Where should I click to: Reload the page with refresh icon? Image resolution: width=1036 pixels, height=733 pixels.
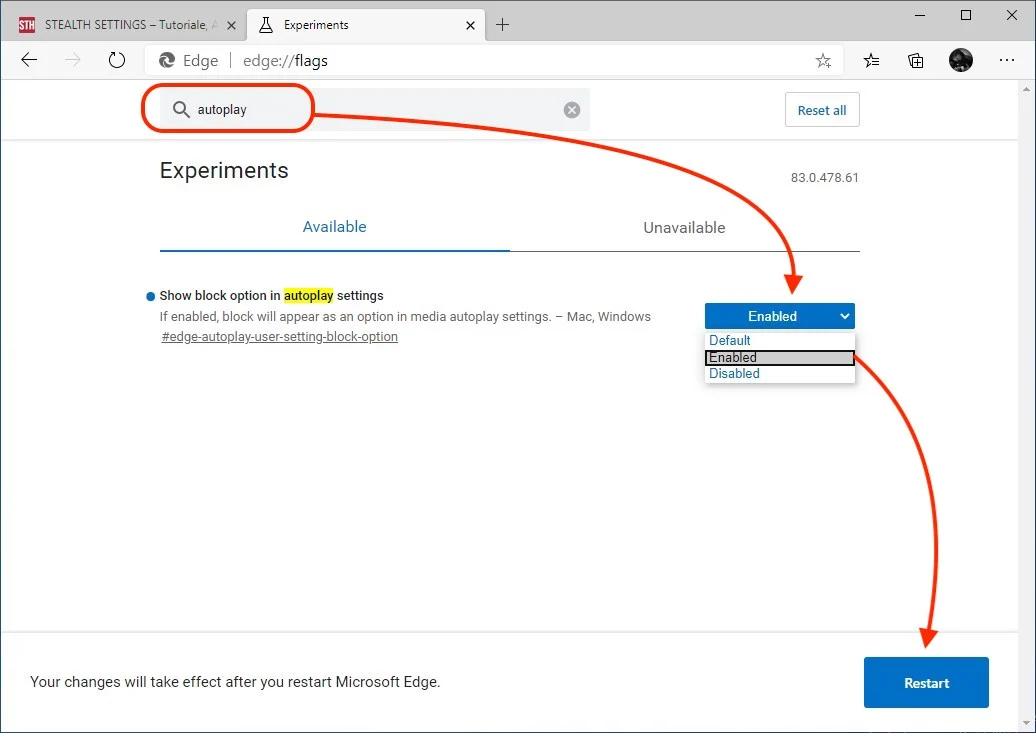click(x=117, y=60)
